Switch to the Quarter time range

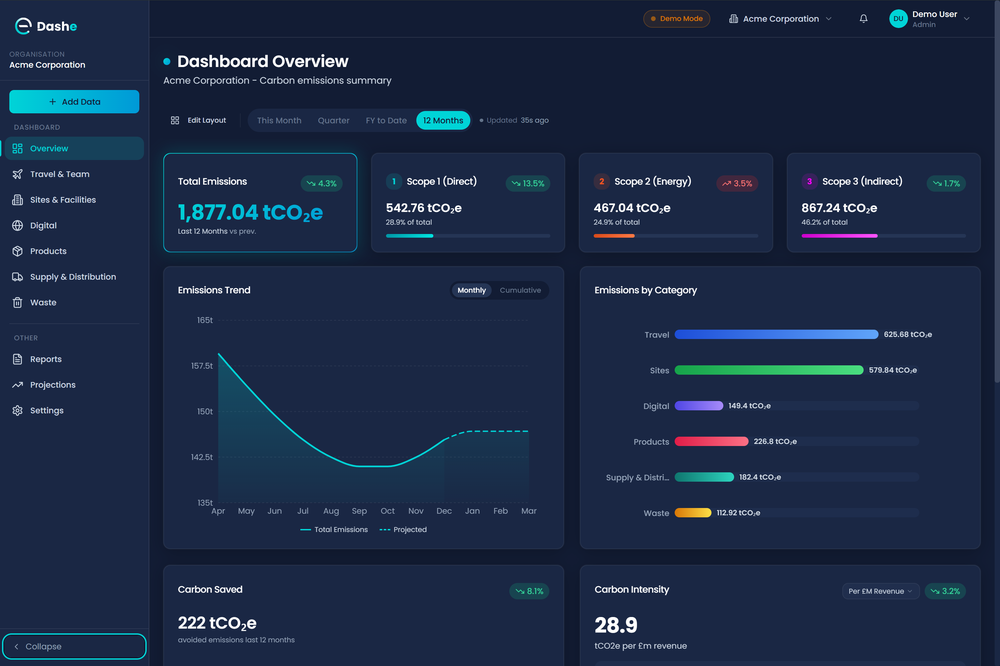[x=333, y=119]
